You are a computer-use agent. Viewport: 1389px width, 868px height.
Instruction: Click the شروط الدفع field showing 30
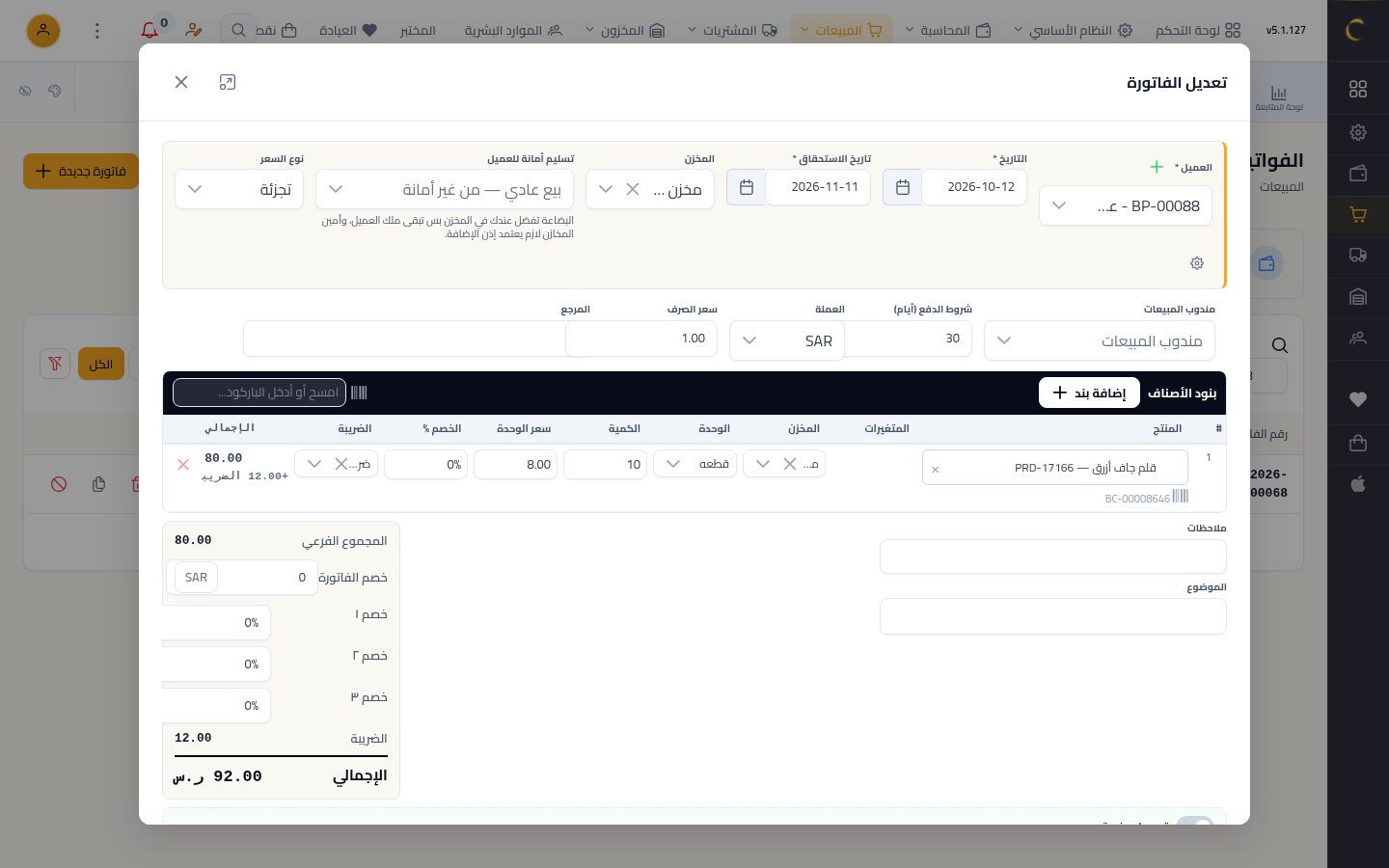[908, 339]
